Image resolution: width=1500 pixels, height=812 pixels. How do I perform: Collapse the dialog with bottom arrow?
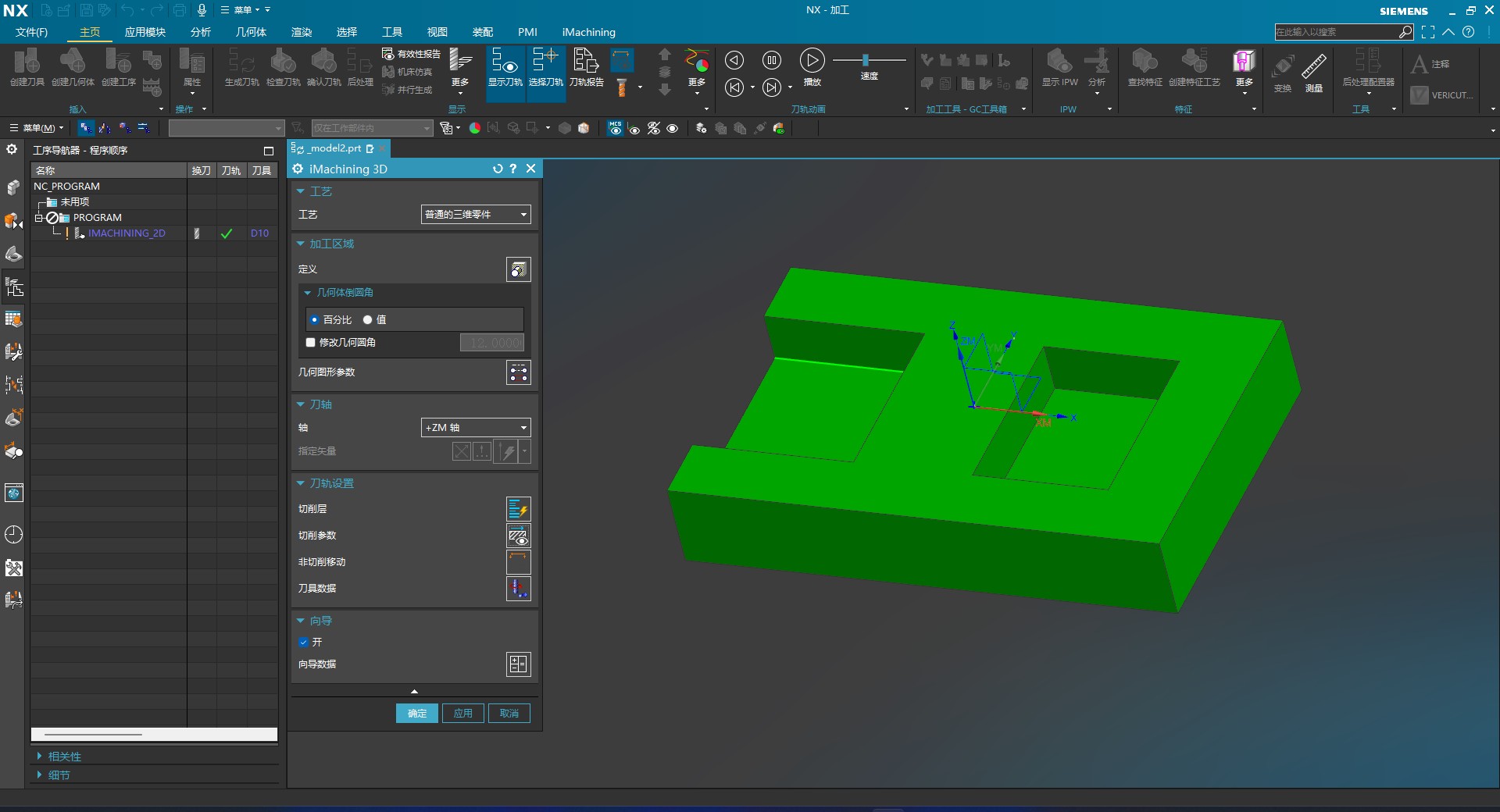pos(414,692)
